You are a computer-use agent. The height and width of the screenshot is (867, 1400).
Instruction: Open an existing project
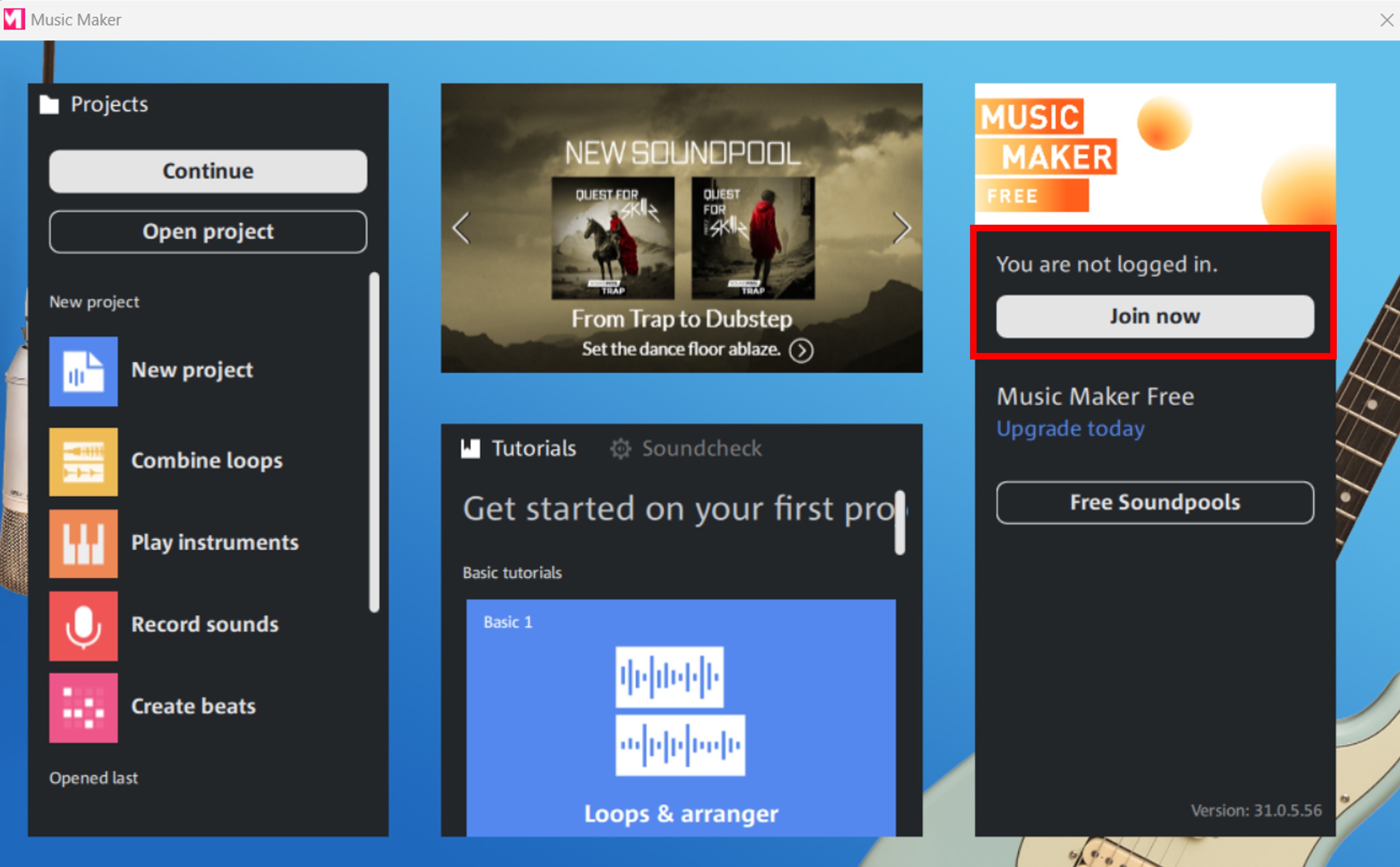207,232
